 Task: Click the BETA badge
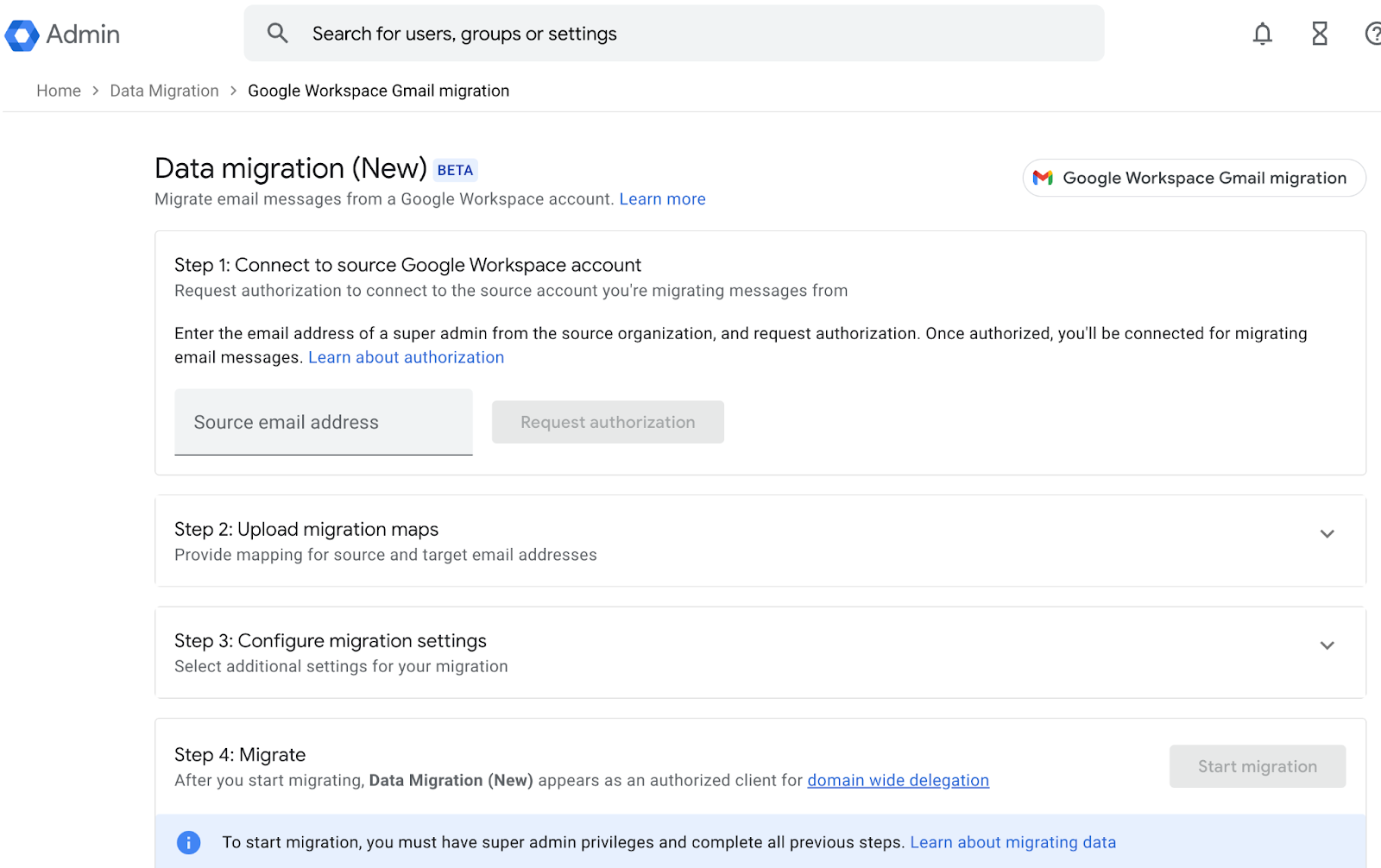coord(455,170)
